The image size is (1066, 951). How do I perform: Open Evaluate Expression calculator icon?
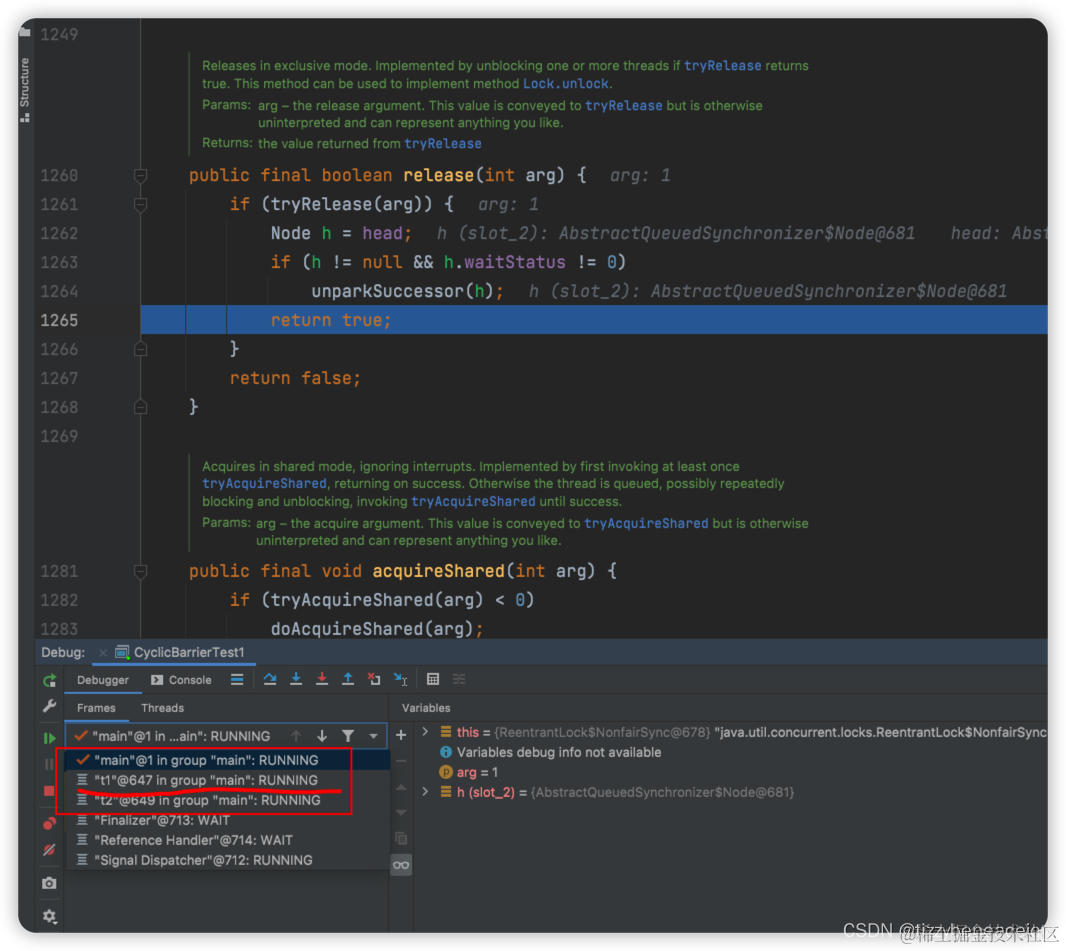click(x=433, y=679)
